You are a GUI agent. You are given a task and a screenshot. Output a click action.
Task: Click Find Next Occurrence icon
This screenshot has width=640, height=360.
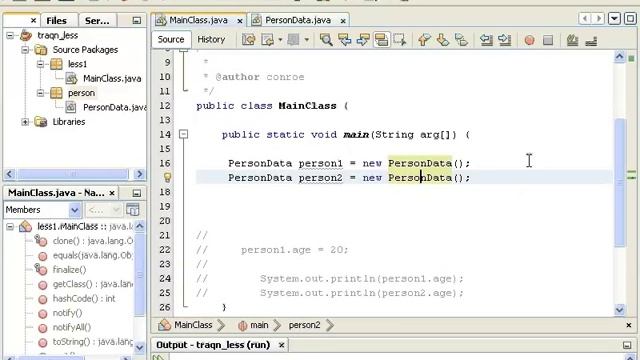pos(363,40)
